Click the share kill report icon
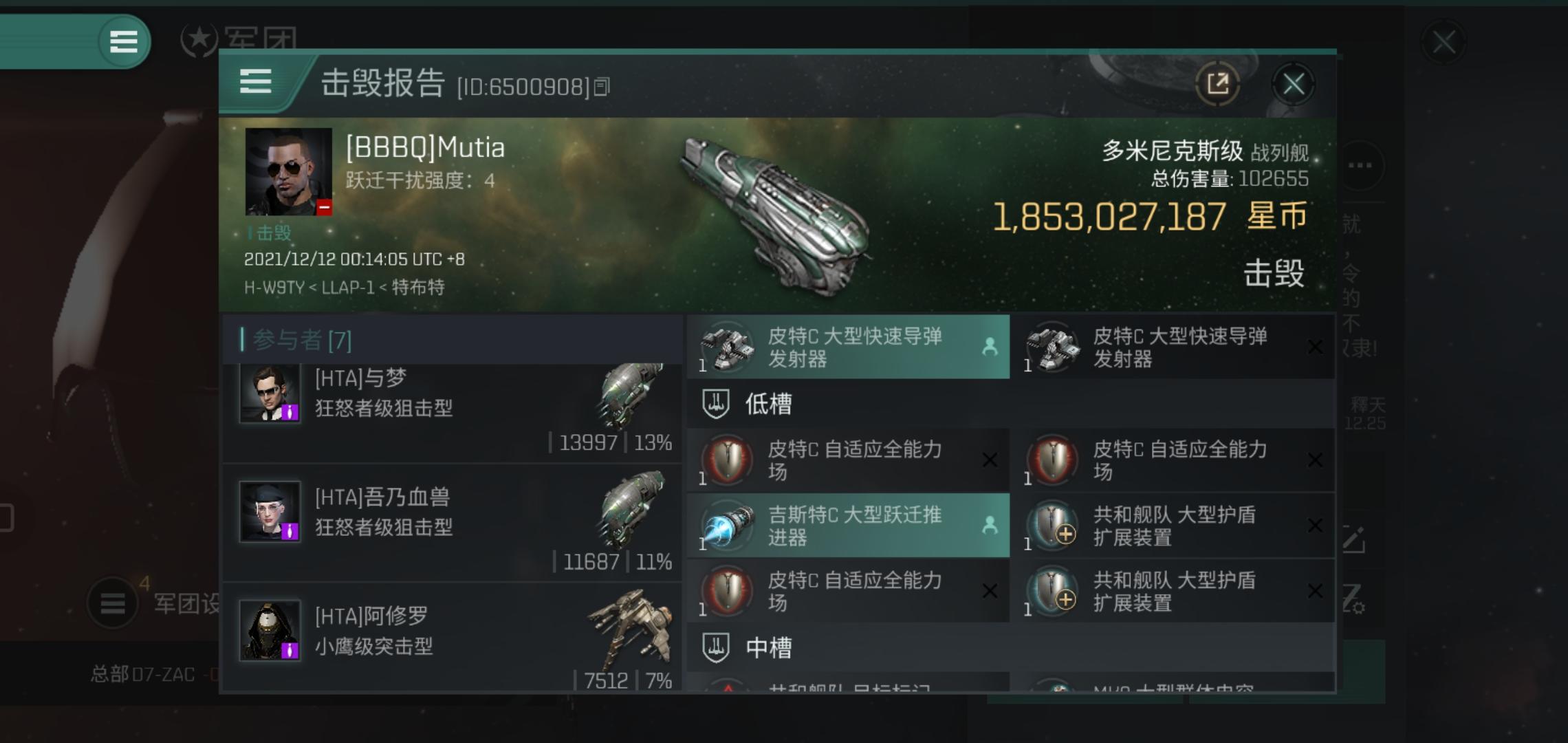 (1218, 84)
